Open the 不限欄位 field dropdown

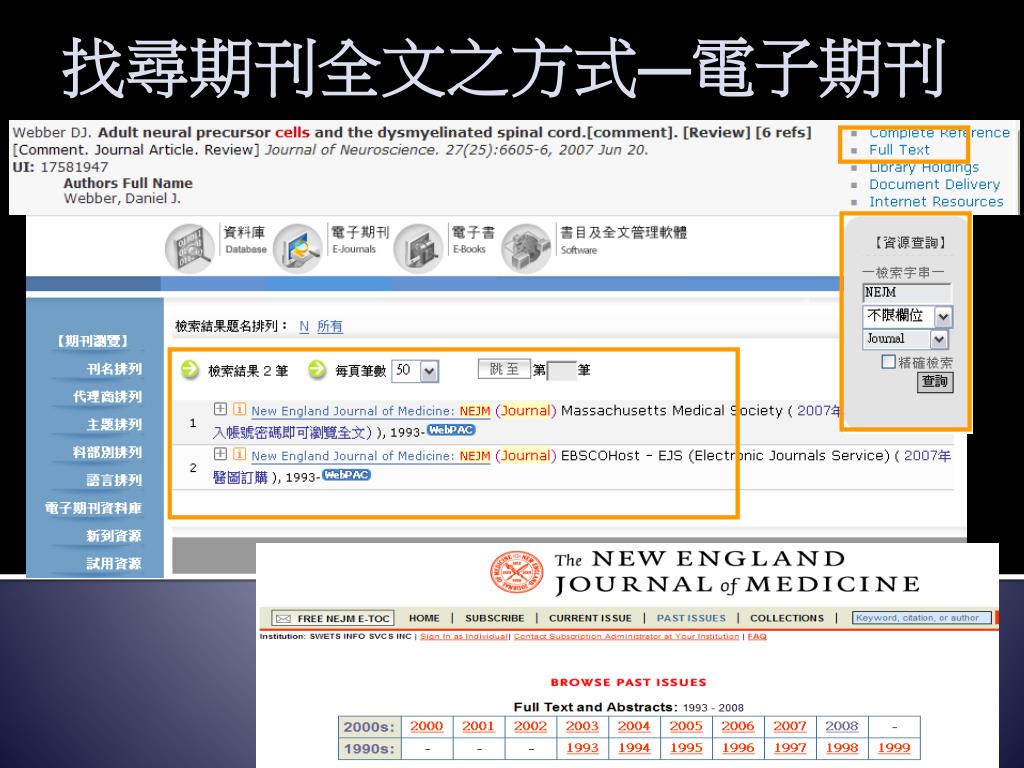pyautogui.click(x=908, y=317)
